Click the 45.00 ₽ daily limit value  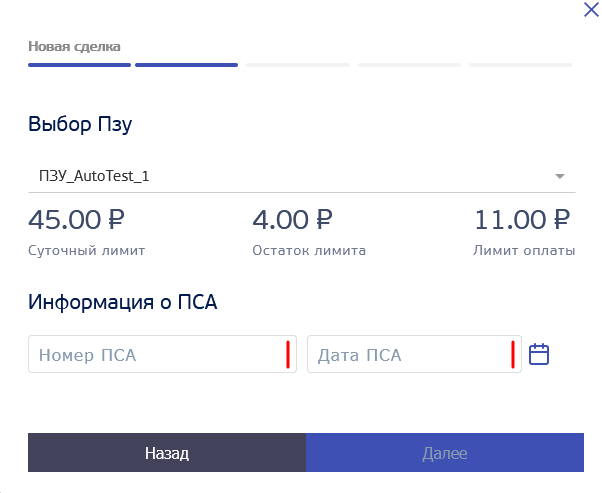coord(76,220)
